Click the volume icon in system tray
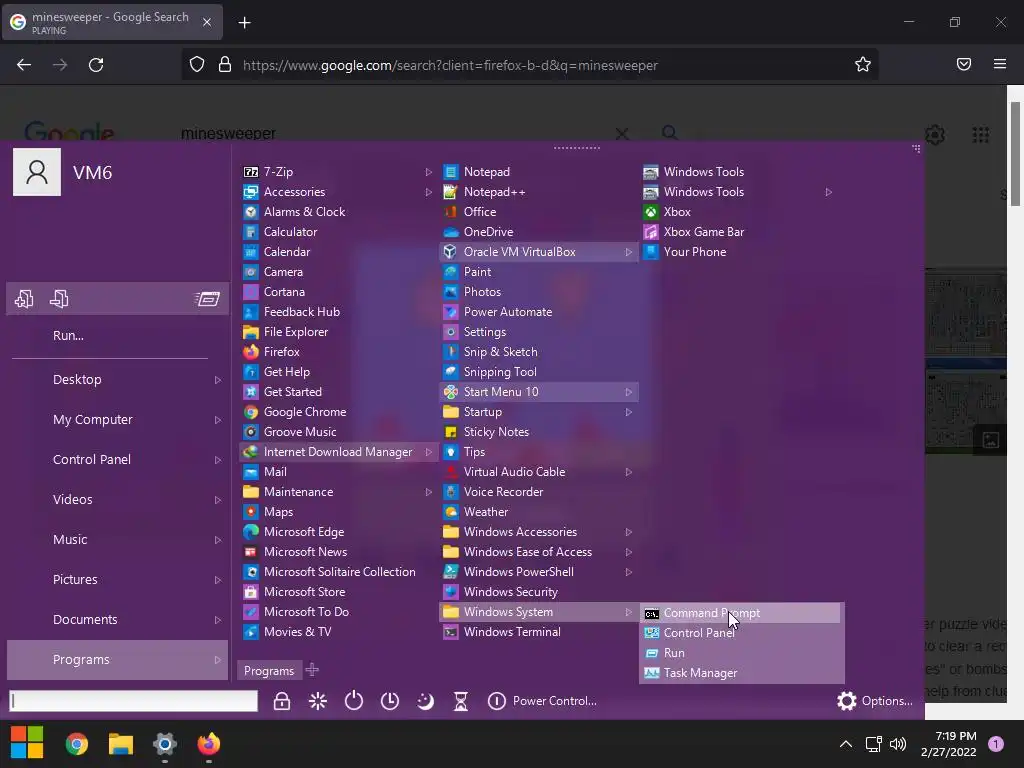Screen dimensions: 1024x768 coord(898,744)
